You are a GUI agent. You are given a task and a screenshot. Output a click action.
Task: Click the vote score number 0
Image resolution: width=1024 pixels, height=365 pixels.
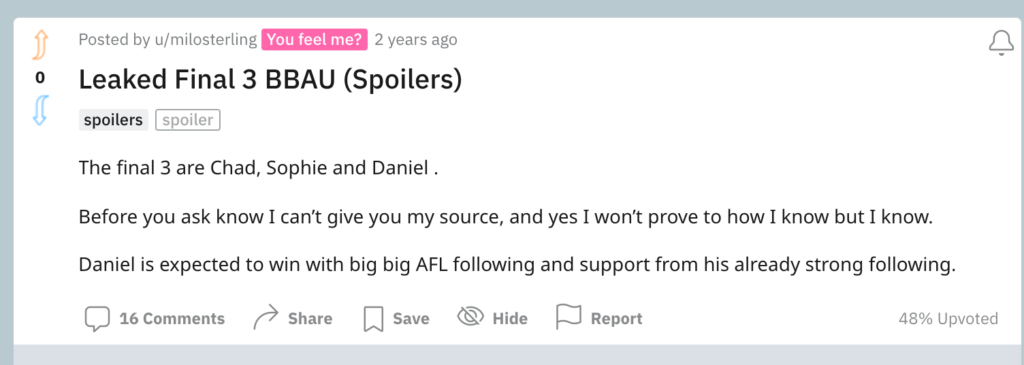[x=40, y=78]
